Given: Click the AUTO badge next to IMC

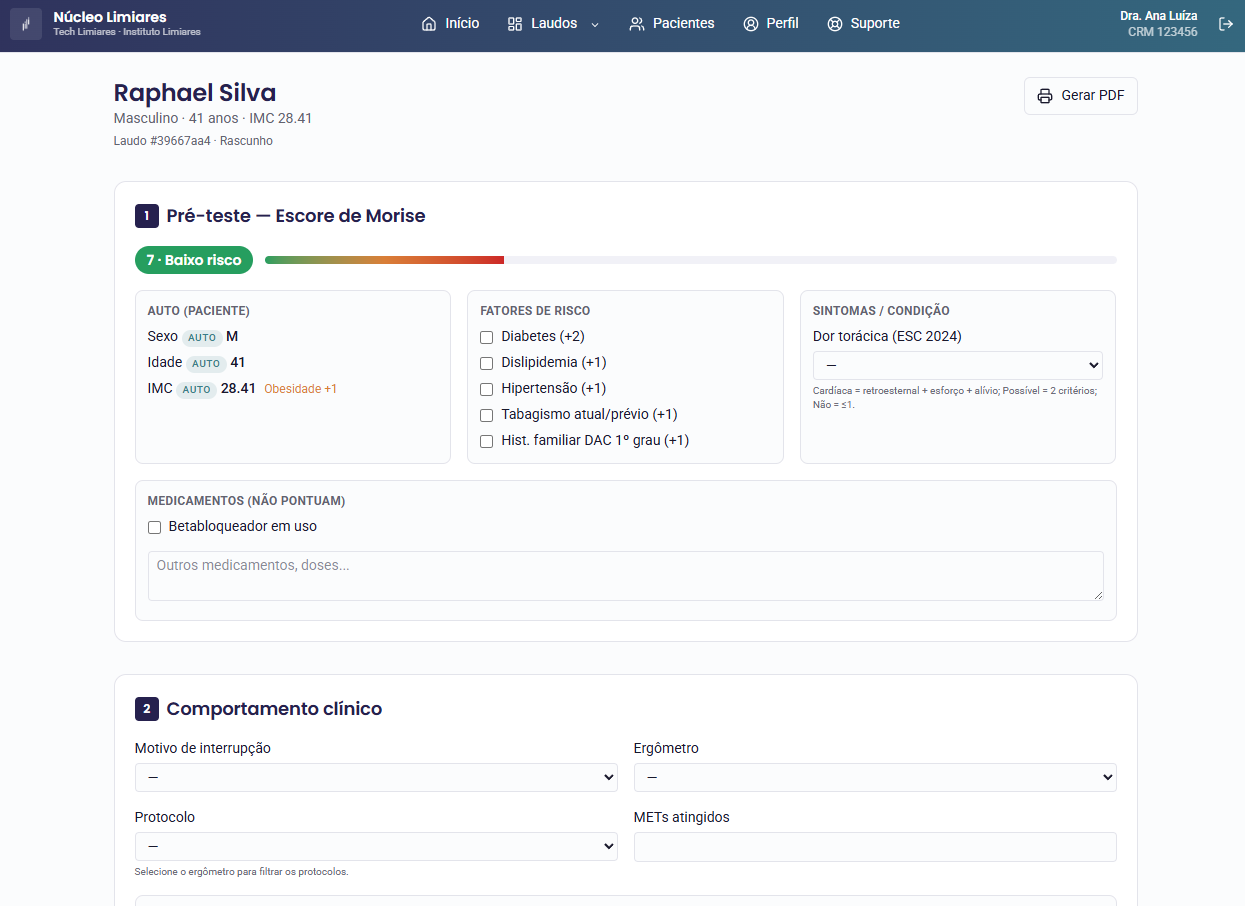Looking at the screenshot, I should coord(196,390).
